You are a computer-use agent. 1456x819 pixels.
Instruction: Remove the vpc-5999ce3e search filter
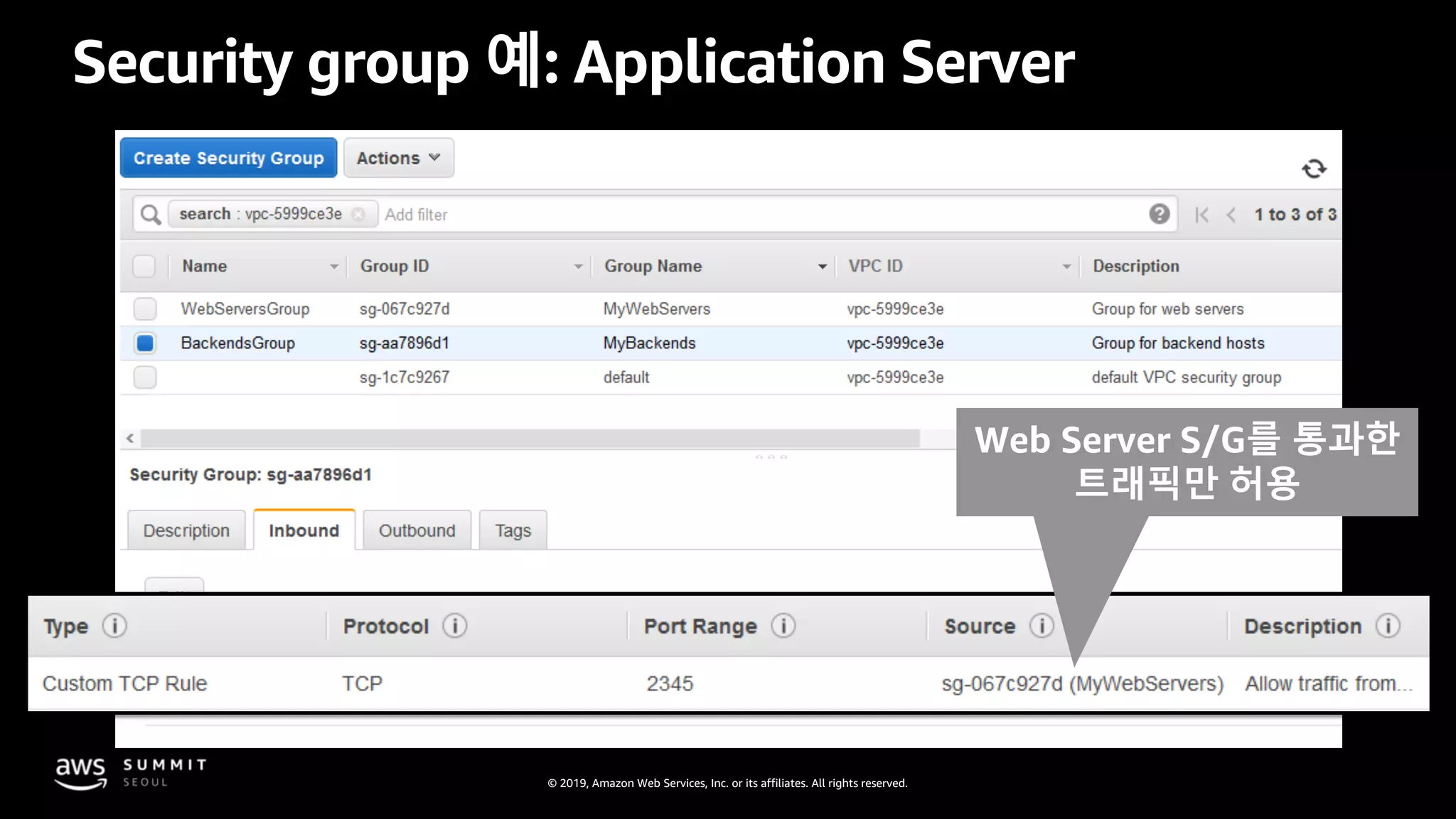click(x=359, y=214)
